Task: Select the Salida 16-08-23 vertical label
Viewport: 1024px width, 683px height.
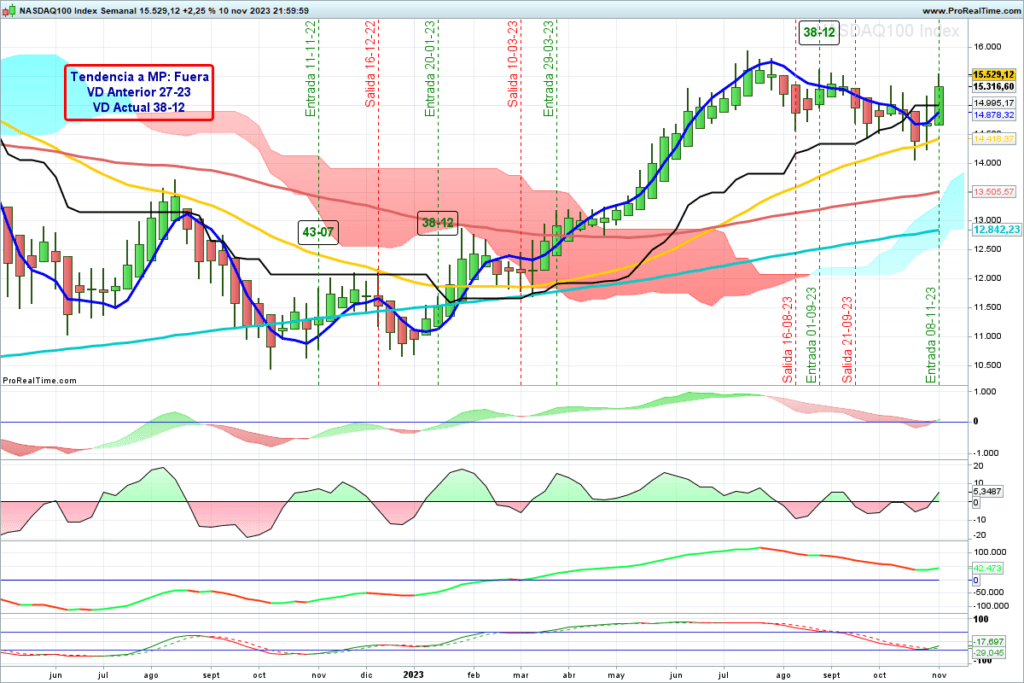Action: coord(788,340)
